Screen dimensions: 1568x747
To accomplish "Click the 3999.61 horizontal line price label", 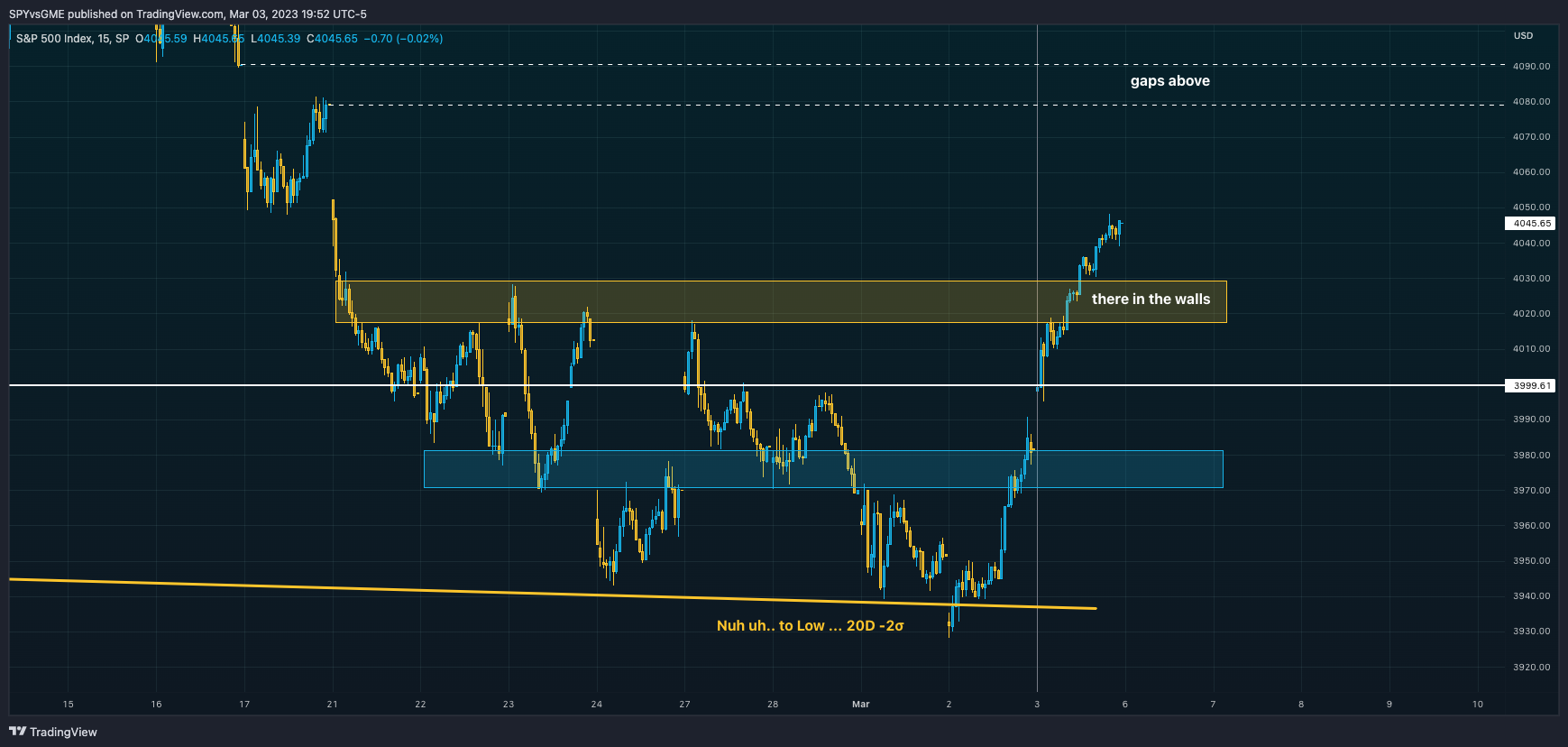I will click(x=1531, y=386).
